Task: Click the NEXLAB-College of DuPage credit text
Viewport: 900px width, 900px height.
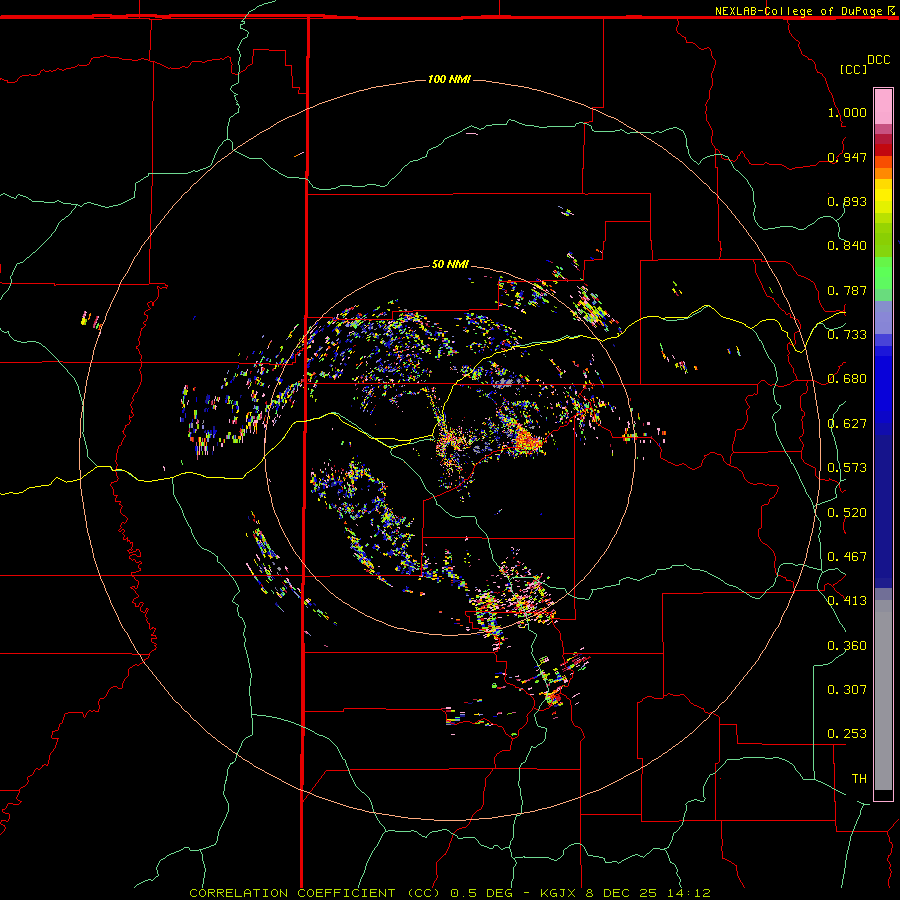Action: [798, 11]
